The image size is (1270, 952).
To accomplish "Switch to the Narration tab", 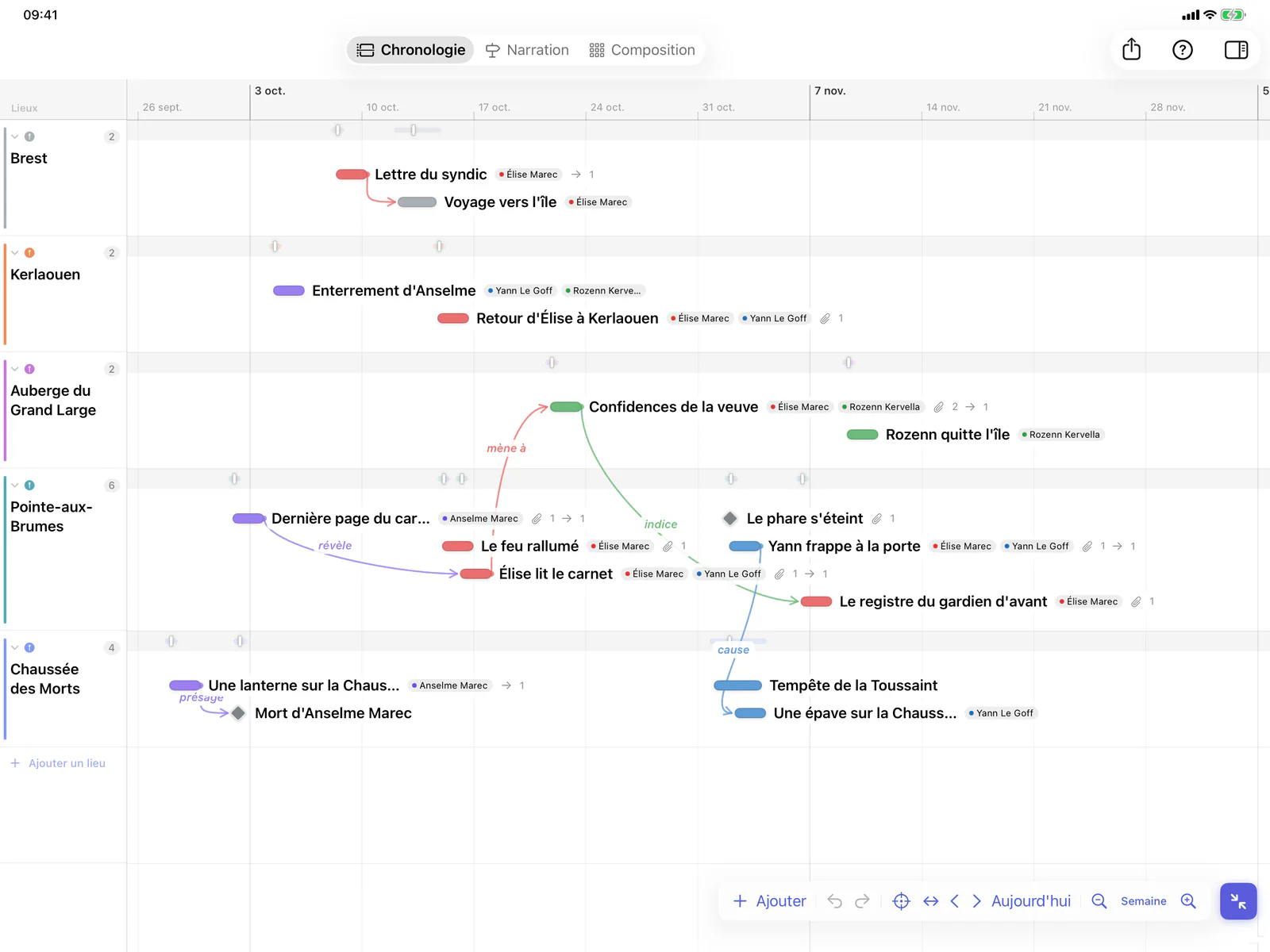I will (527, 50).
